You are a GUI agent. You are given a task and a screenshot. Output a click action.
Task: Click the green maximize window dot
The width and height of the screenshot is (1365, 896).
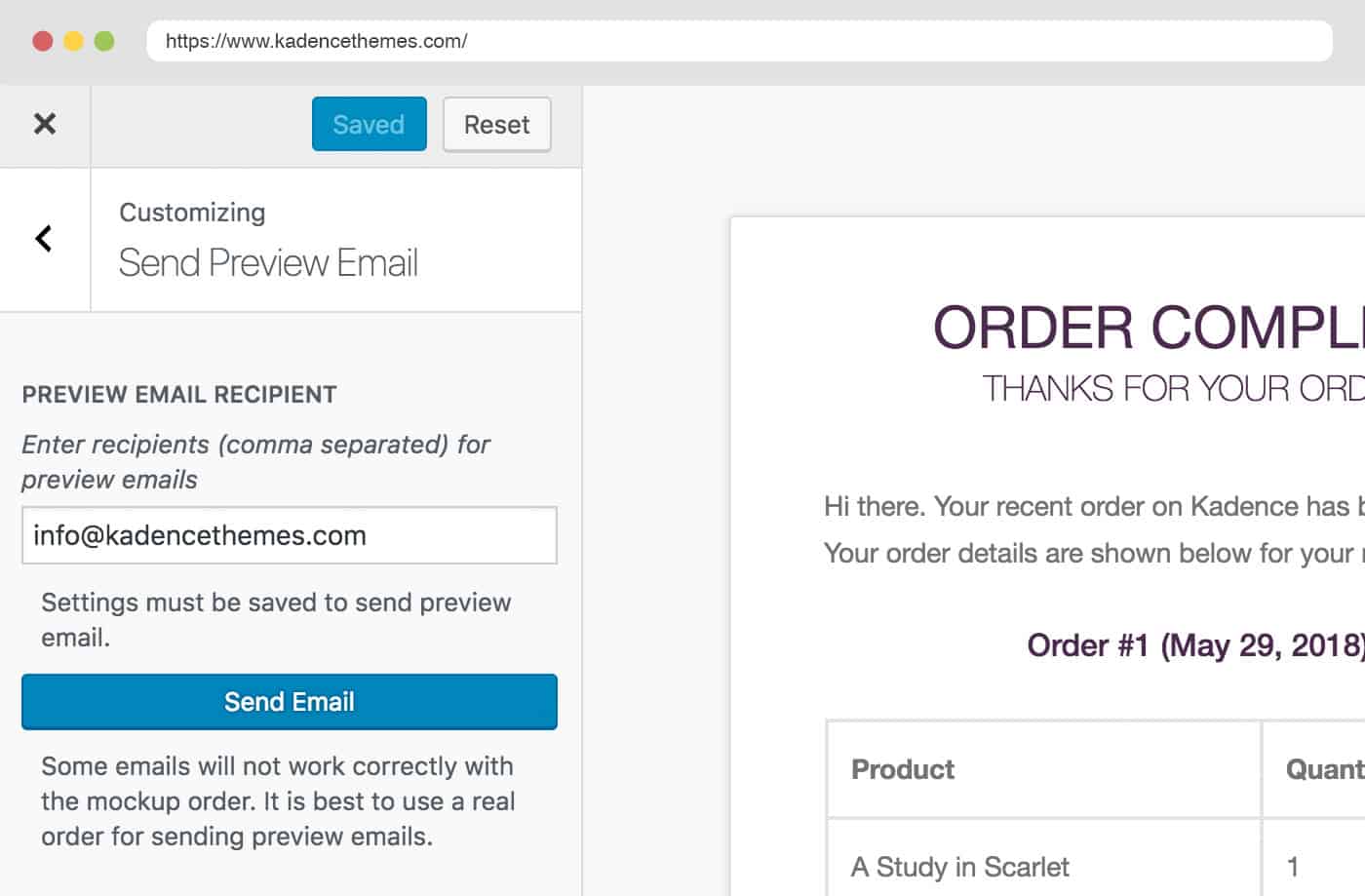click(104, 41)
